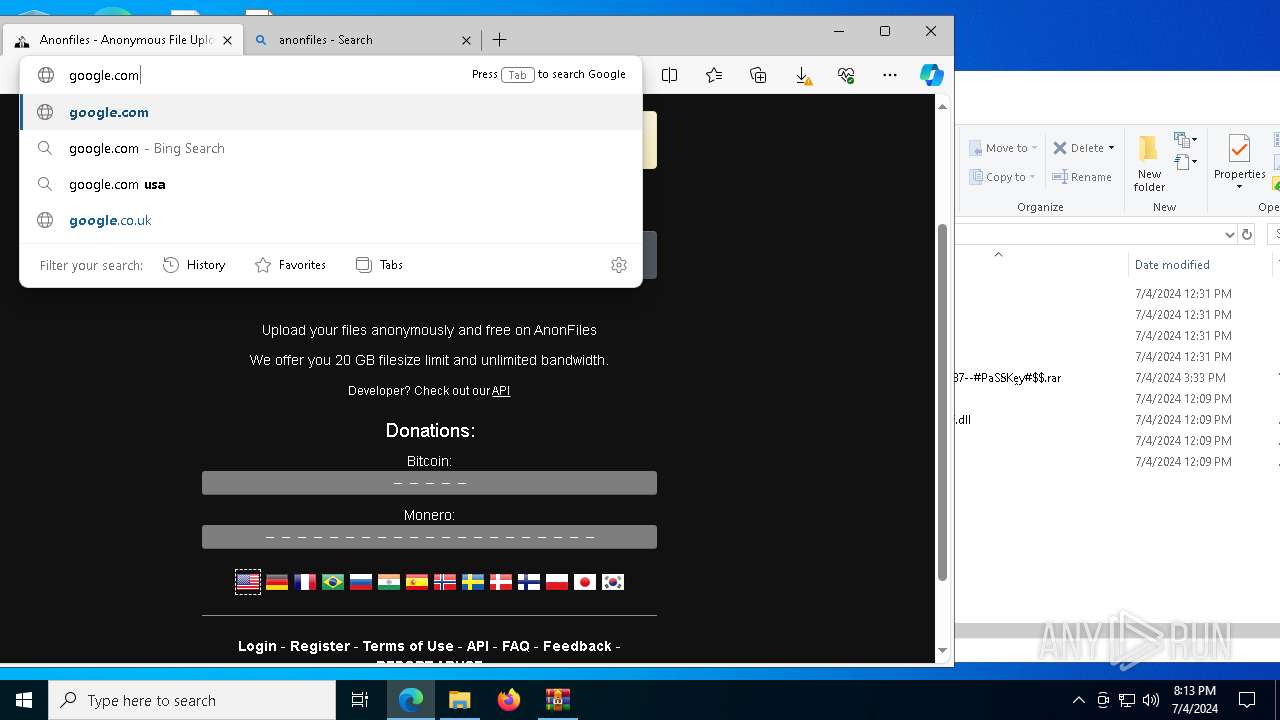Select the Norwegian flag language
Viewport: 1280px width, 720px height.
click(445, 582)
